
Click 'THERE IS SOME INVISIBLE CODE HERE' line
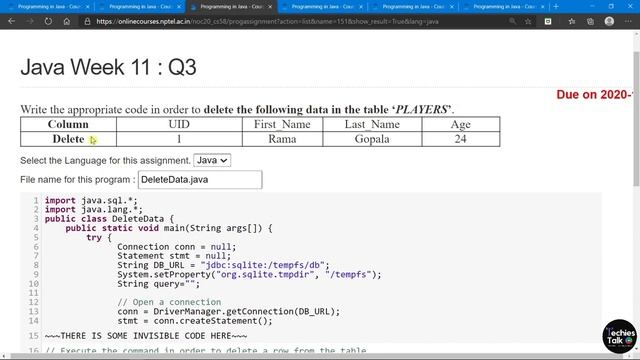[146, 336]
